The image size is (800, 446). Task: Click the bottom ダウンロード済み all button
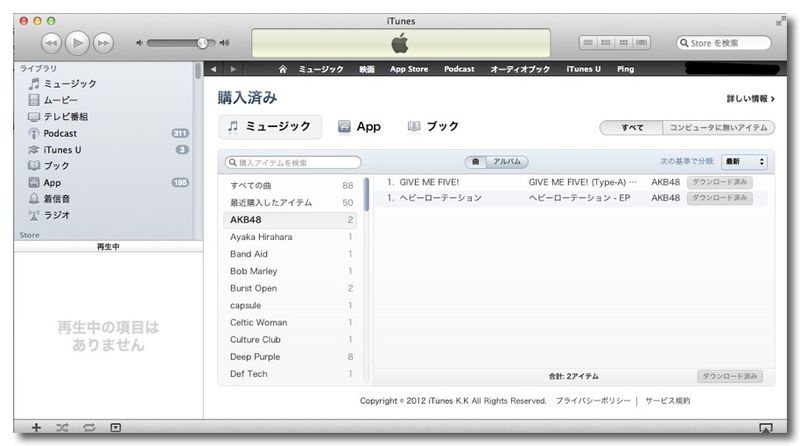[730, 377]
